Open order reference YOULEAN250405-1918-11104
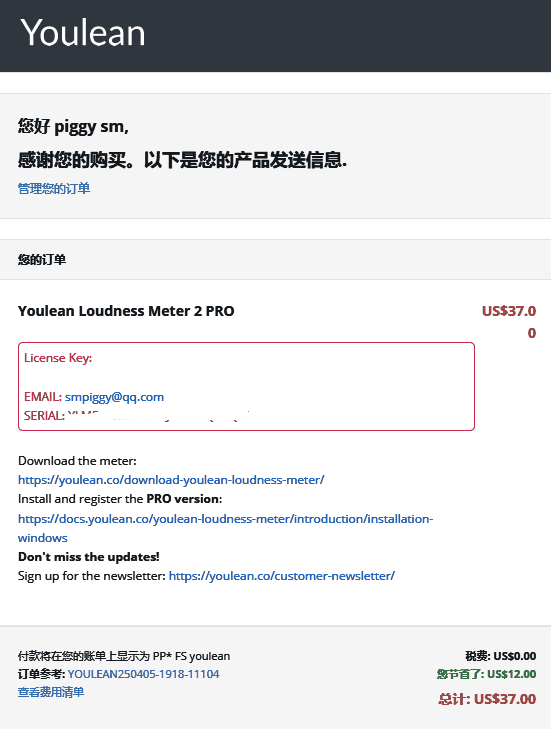This screenshot has width=551, height=729. click(143, 674)
